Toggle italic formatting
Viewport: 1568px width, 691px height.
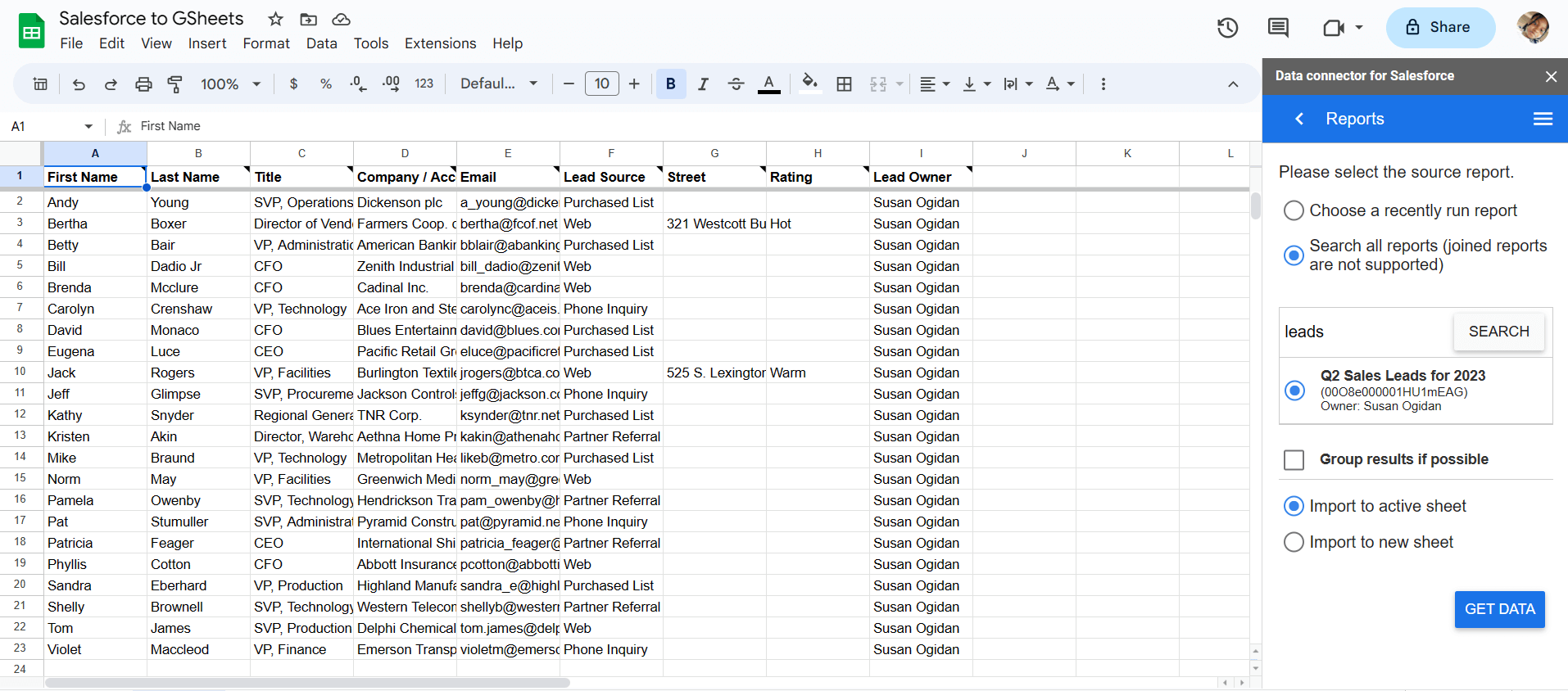(703, 84)
